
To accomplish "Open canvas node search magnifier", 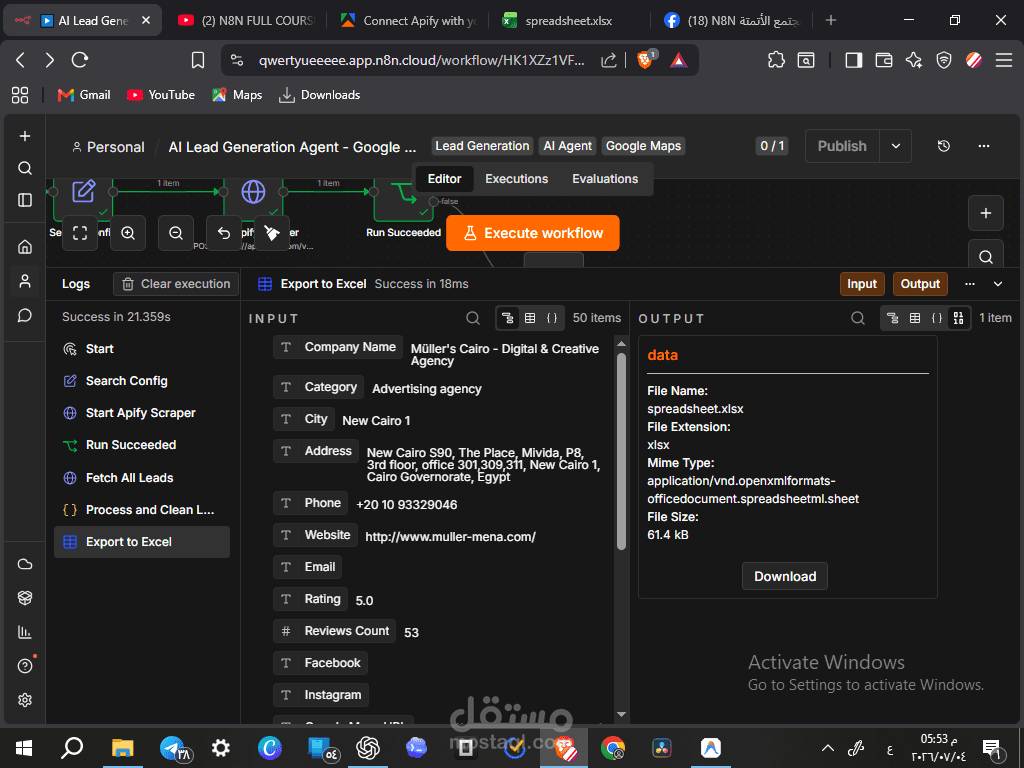I will coord(985,257).
